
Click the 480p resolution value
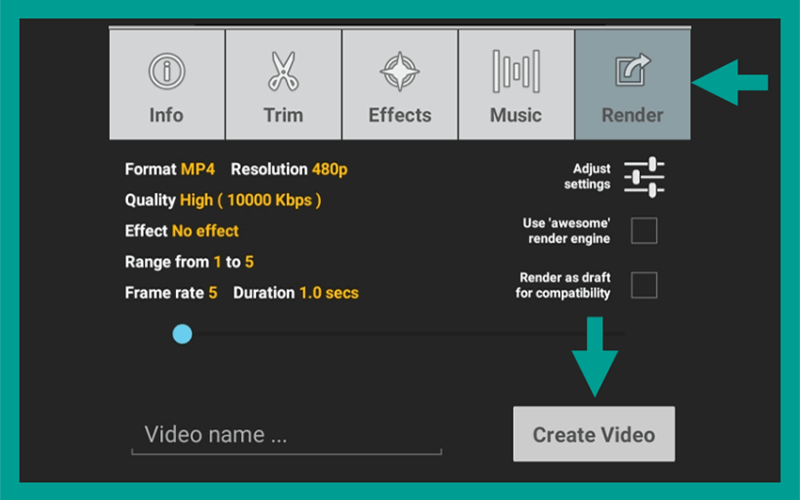coord(330,169)
